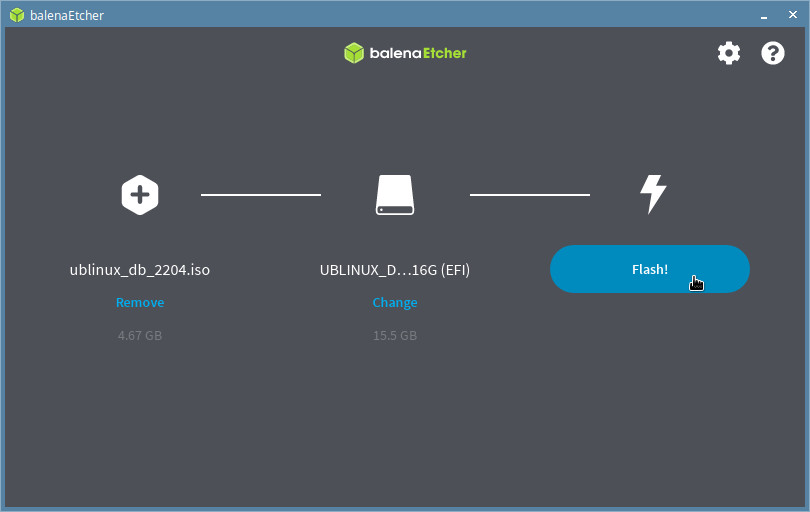The image size is (810, 512).
Task: Change the target drive
Action: [395, 302]
